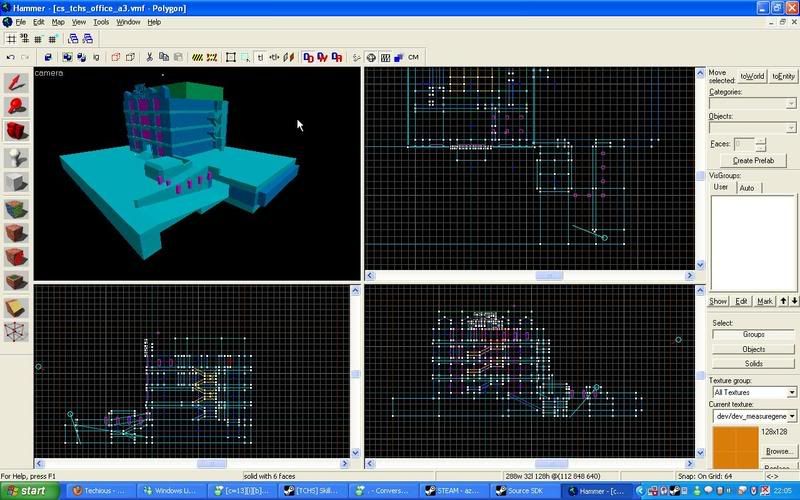Screen dimensions: 800x500
Task: Click the Cut scissors icon
Action: (x=149, y=58)
